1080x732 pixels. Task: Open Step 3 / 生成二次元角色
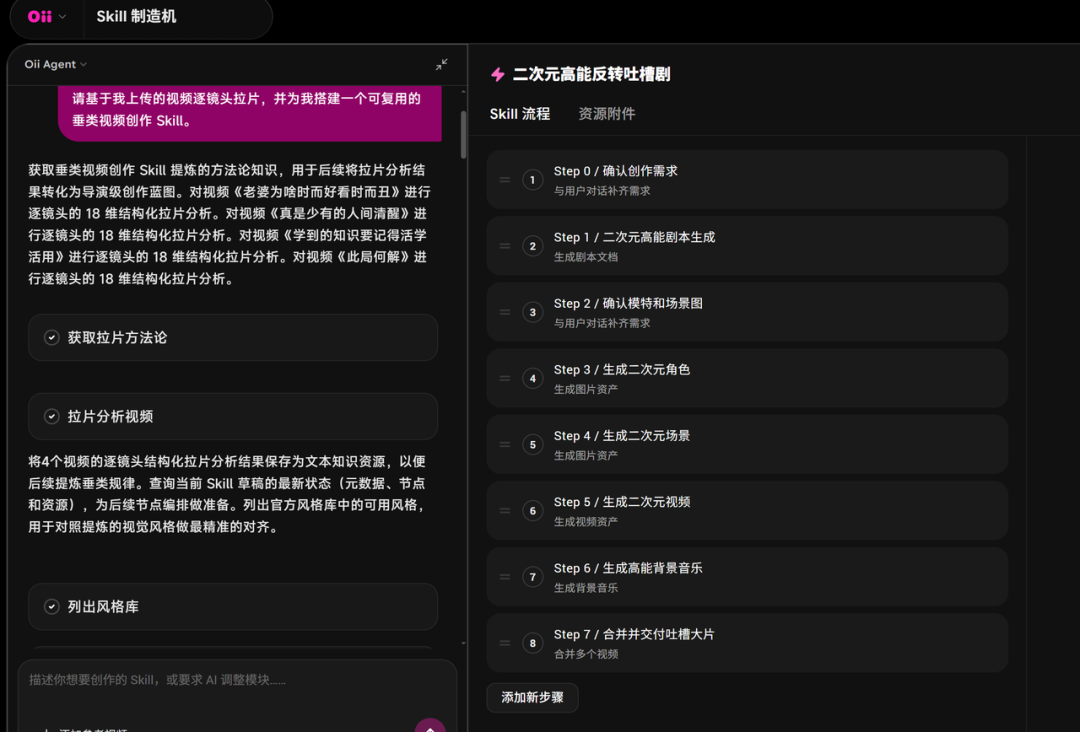pos(747,378)
